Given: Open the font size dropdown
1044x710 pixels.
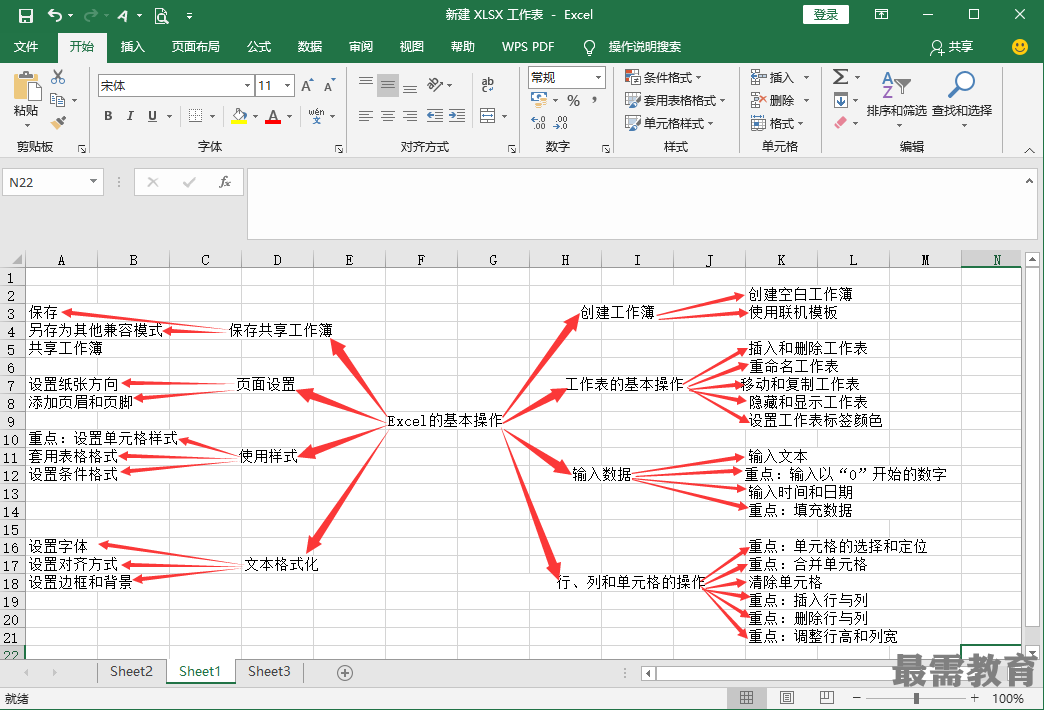Looking at the screenshot, I should pyautogui.click(x=288, y=85).
